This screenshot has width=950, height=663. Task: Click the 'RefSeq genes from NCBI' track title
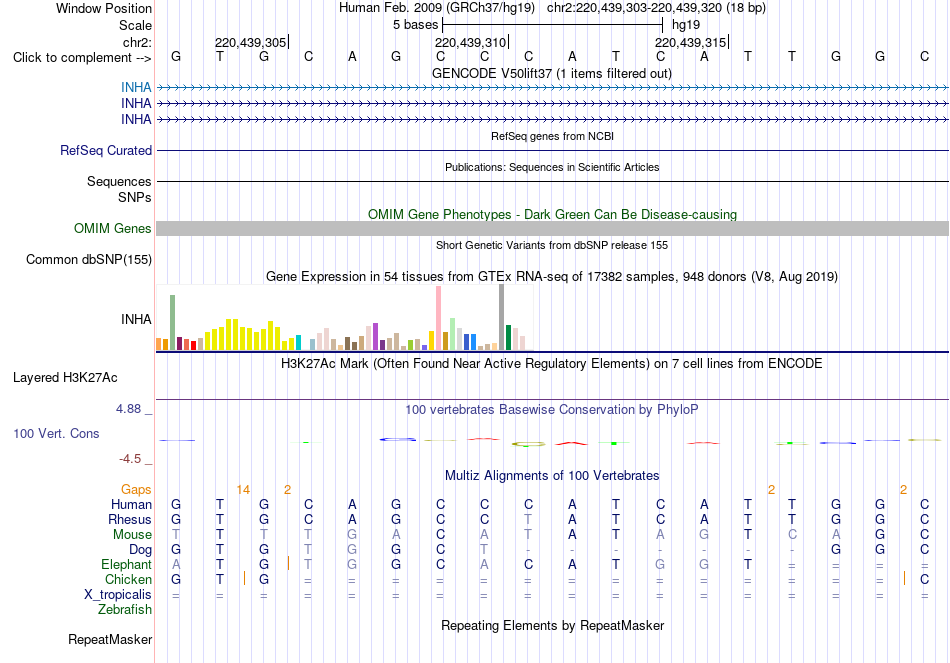pyautogui.click(x=553, y=136)
